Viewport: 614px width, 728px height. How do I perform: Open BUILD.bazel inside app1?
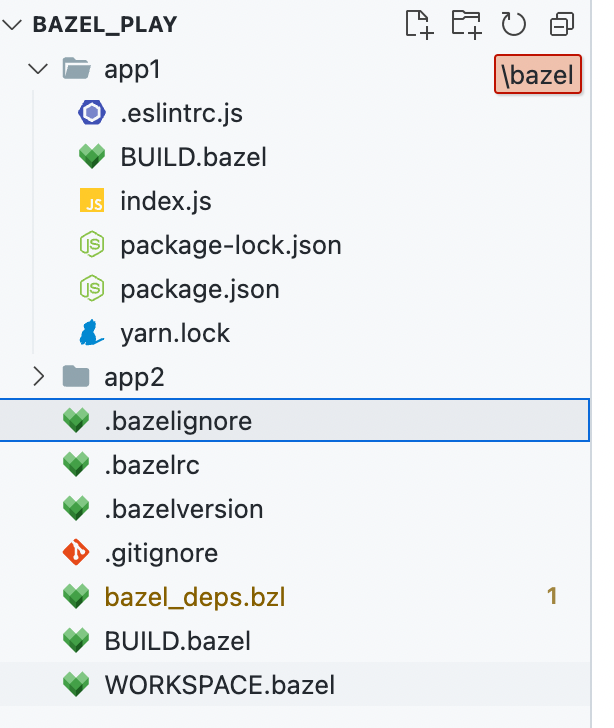pyautogui.click(x=193, y=157)
